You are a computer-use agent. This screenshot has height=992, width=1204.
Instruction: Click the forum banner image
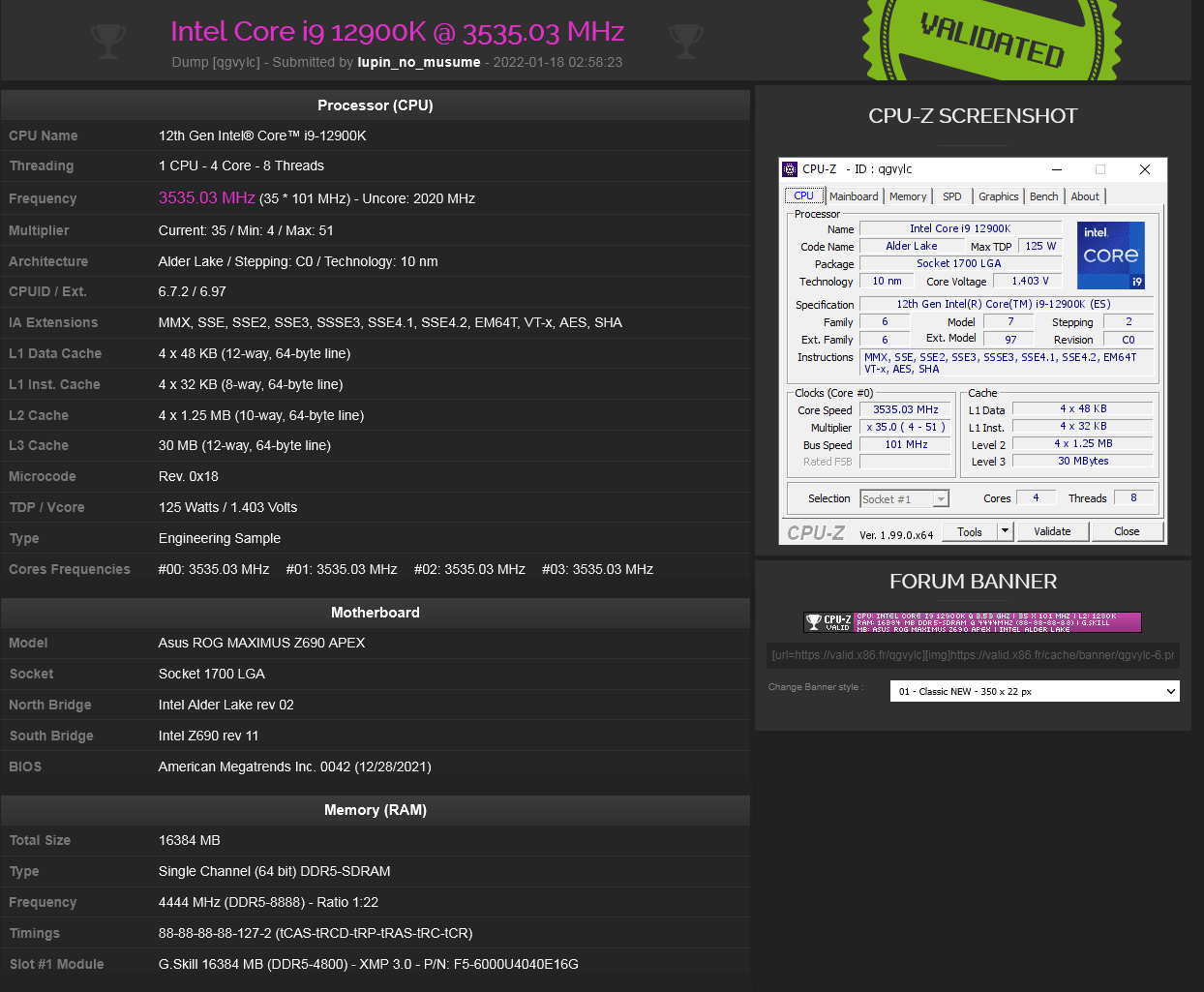(x=973, y=622)
